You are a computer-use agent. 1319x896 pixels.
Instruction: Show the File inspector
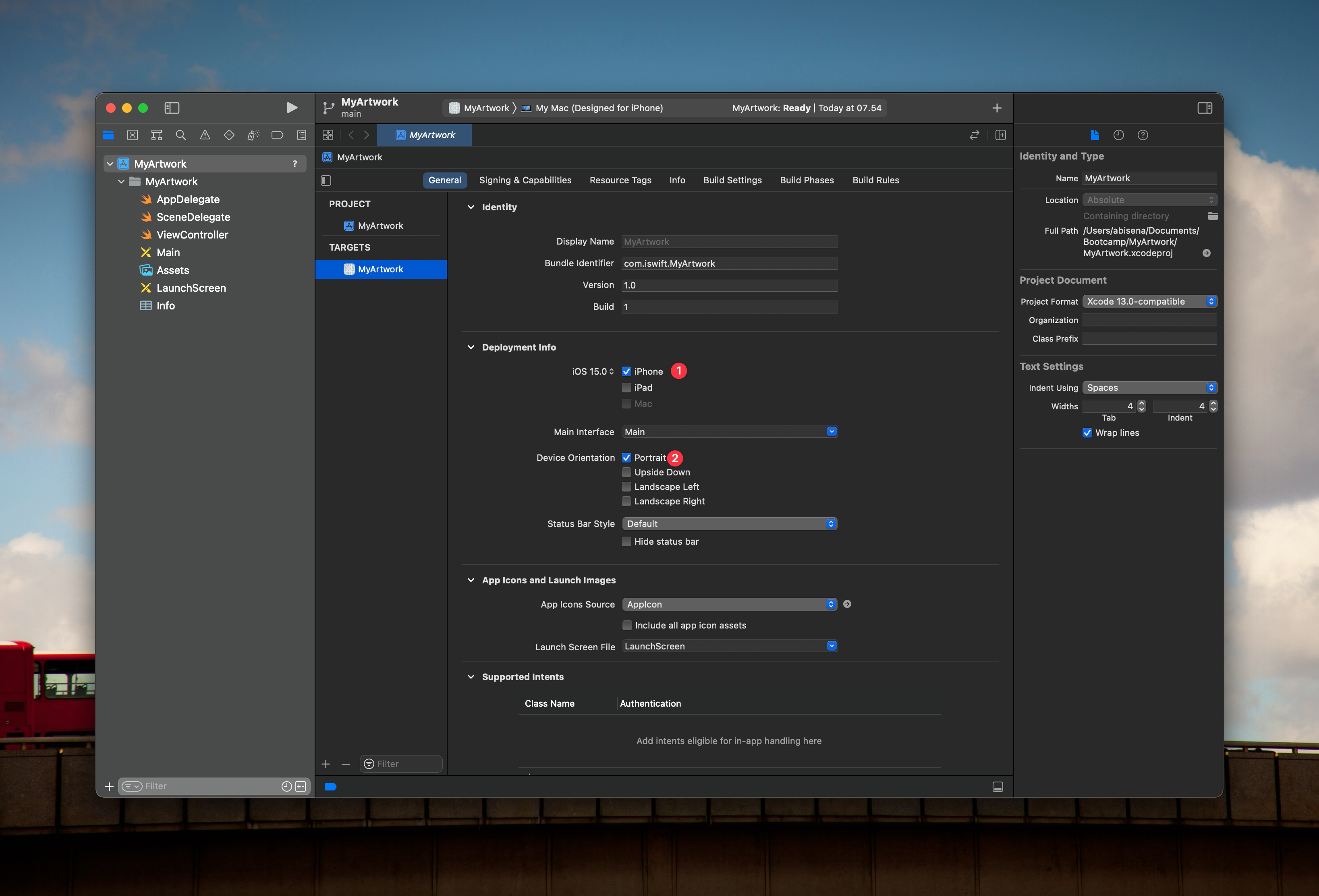click(x=1094, y=135)
